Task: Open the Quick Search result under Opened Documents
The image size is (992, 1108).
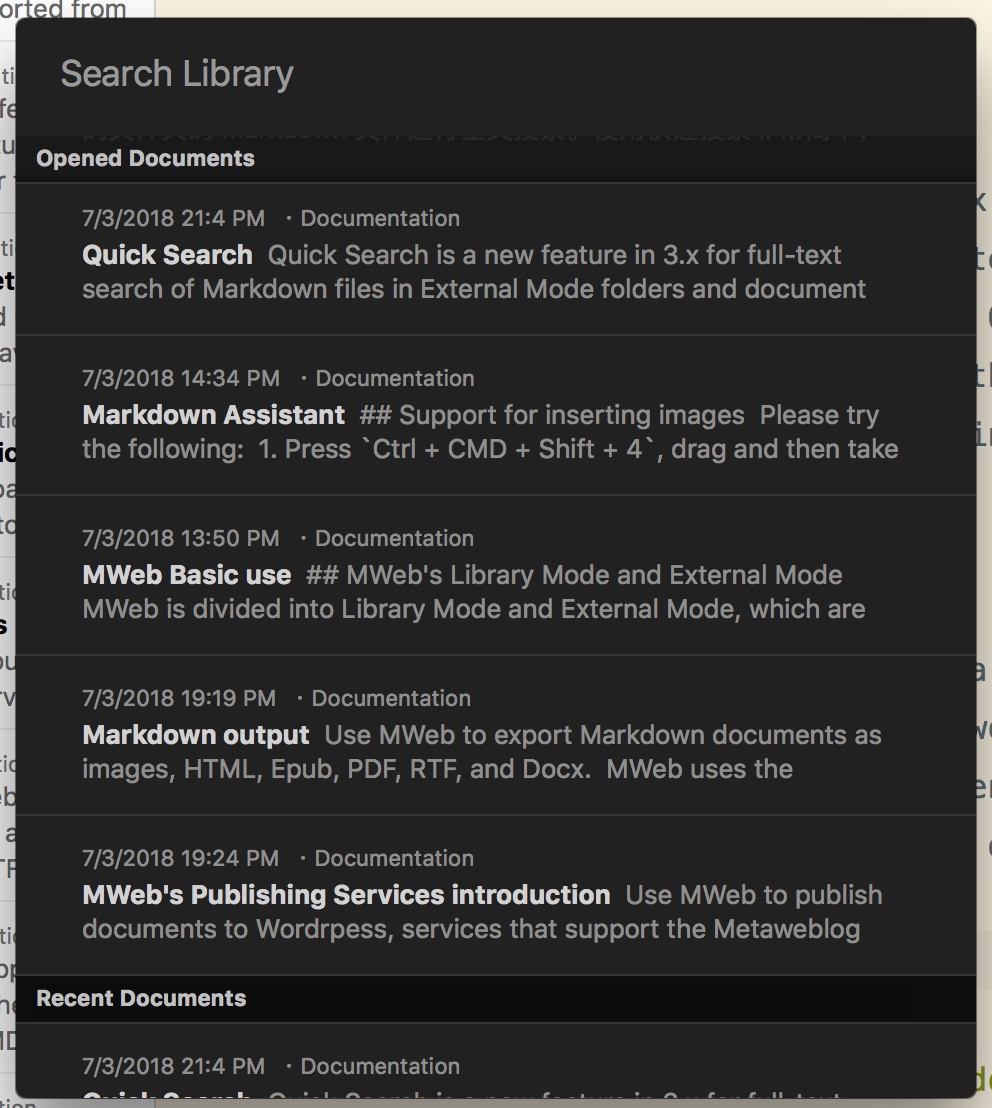Action: pos(496,259)
